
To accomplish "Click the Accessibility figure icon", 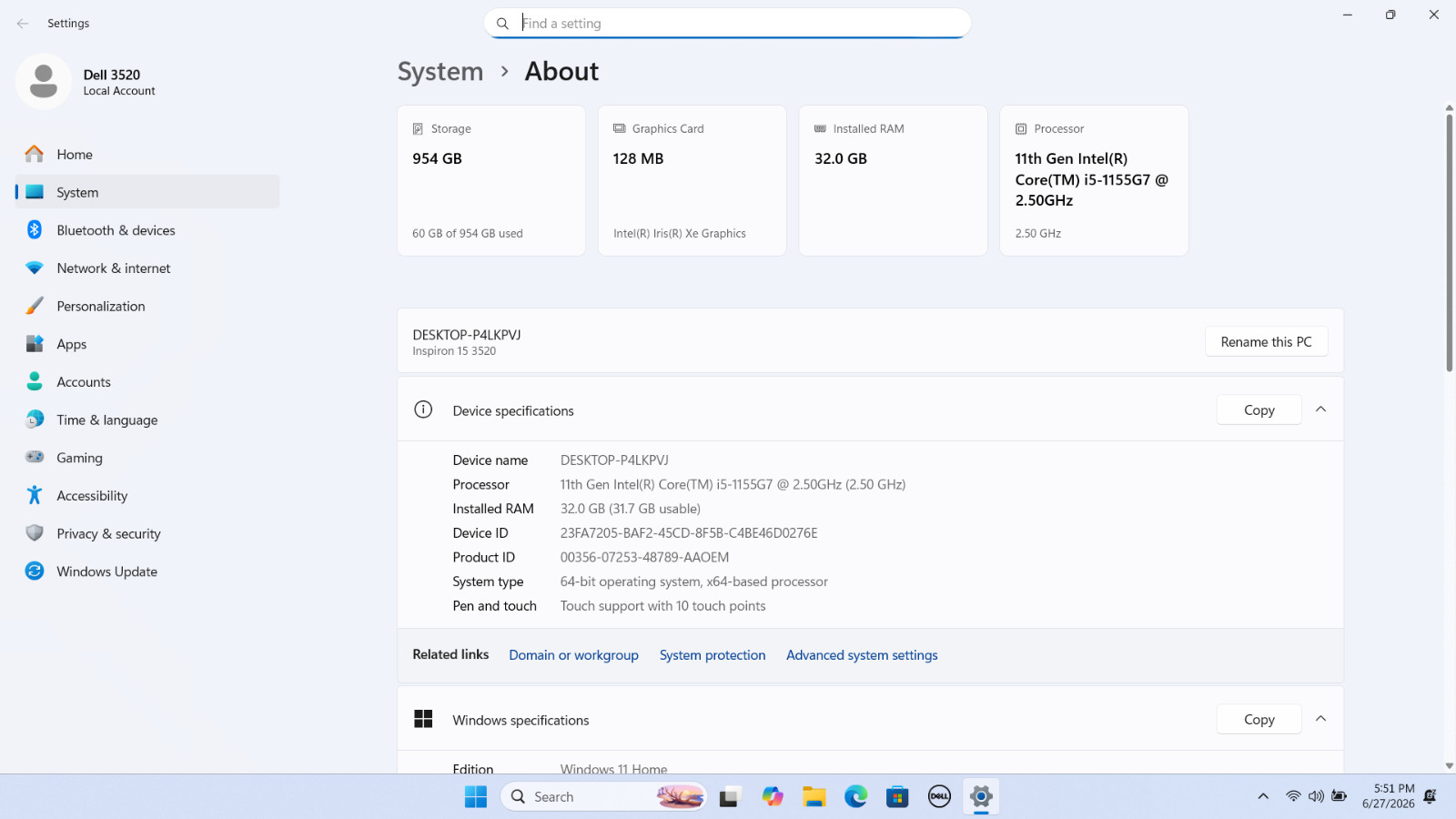I will 35,495.
